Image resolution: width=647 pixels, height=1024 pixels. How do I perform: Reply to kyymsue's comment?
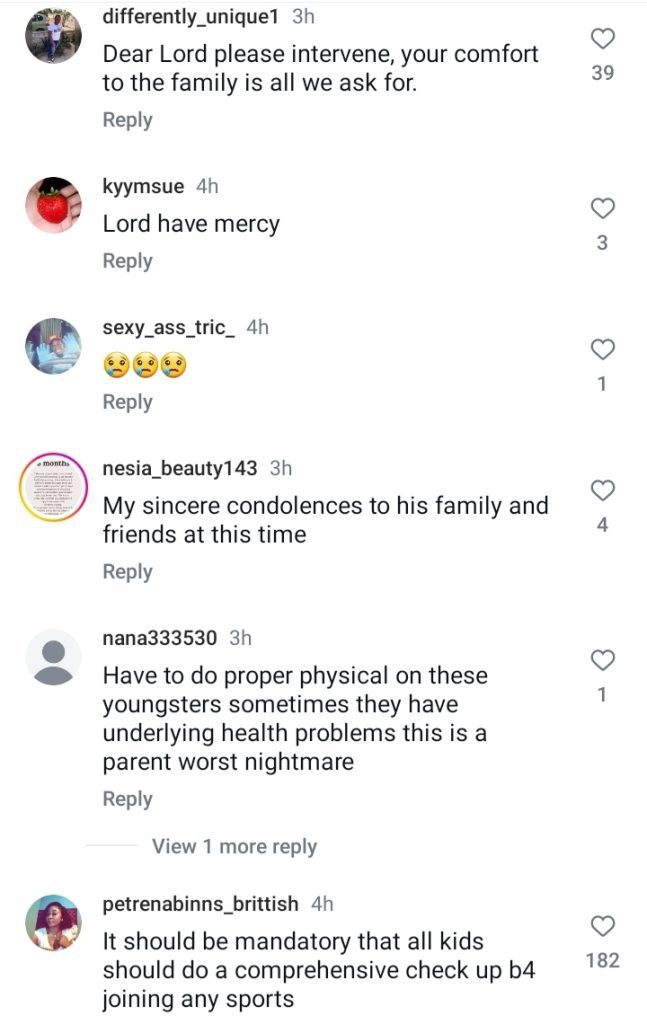(x=127, y=261)
